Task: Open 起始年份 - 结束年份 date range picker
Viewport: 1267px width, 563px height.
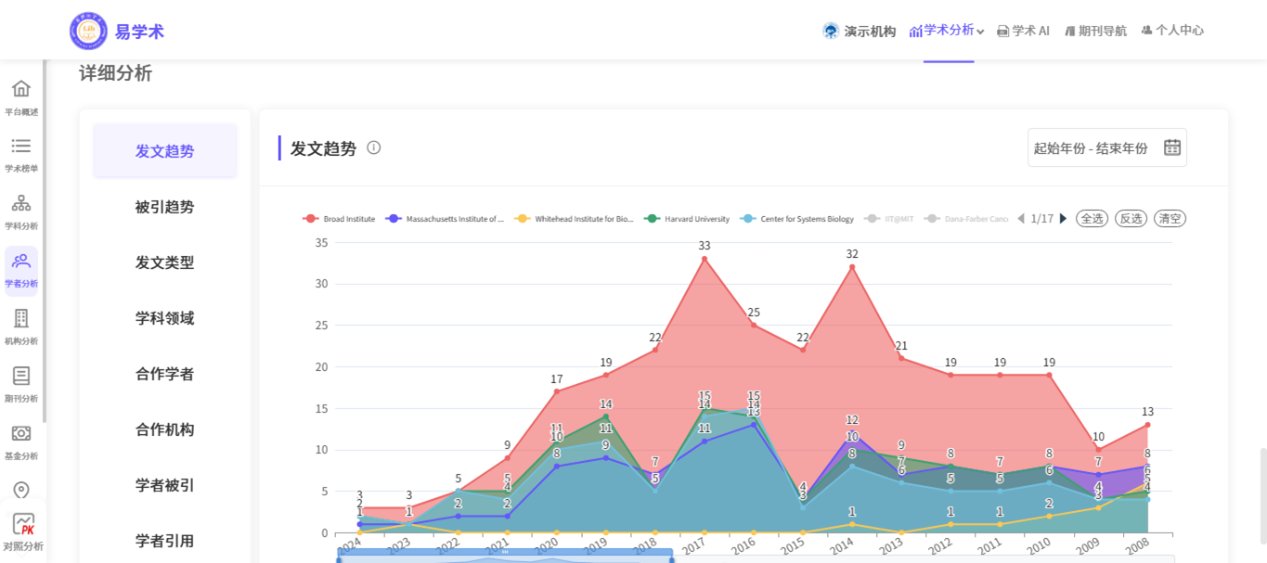Action: tap(1107, 148)
